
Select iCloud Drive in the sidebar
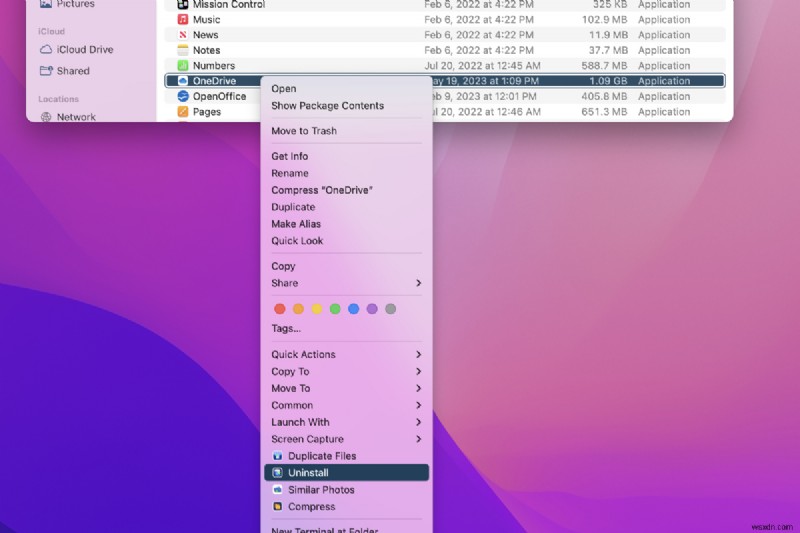85,49
